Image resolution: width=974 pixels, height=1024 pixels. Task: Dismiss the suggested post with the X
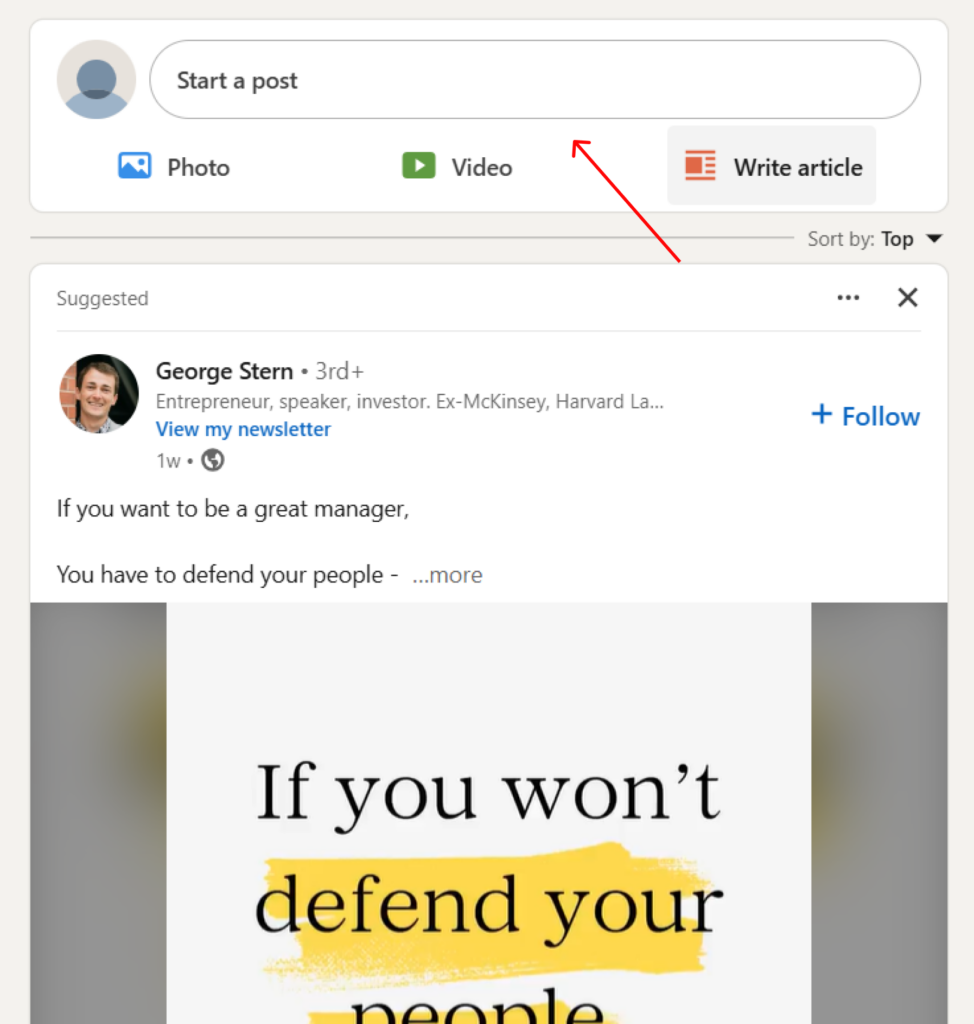click(907, 298)
